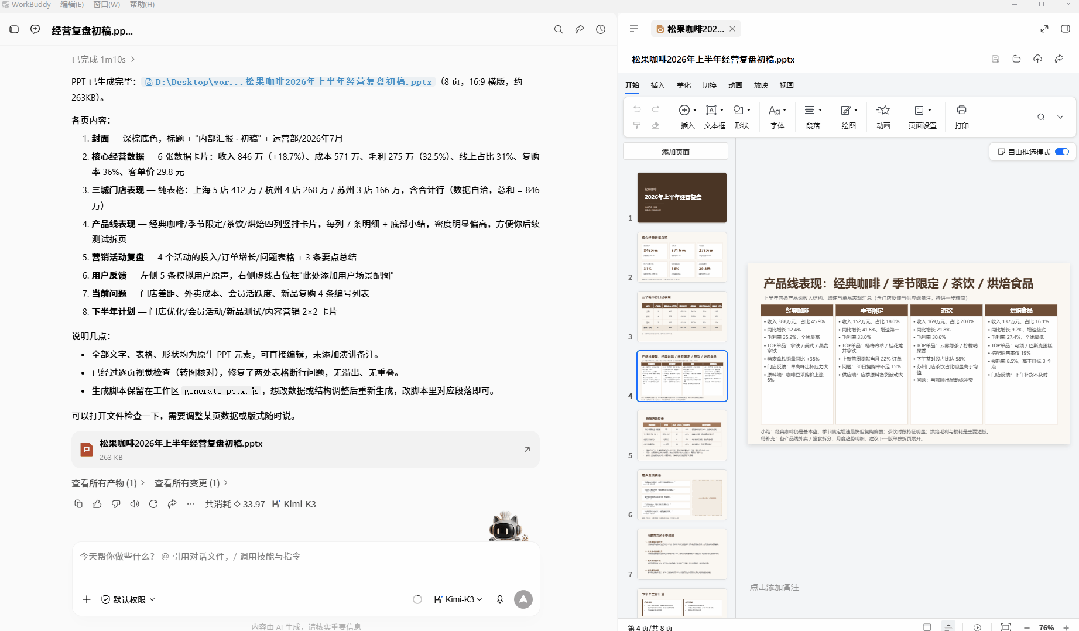Open Animation star tool
Viewport: 1079px width, 631px height.
[x=883, y=116]
